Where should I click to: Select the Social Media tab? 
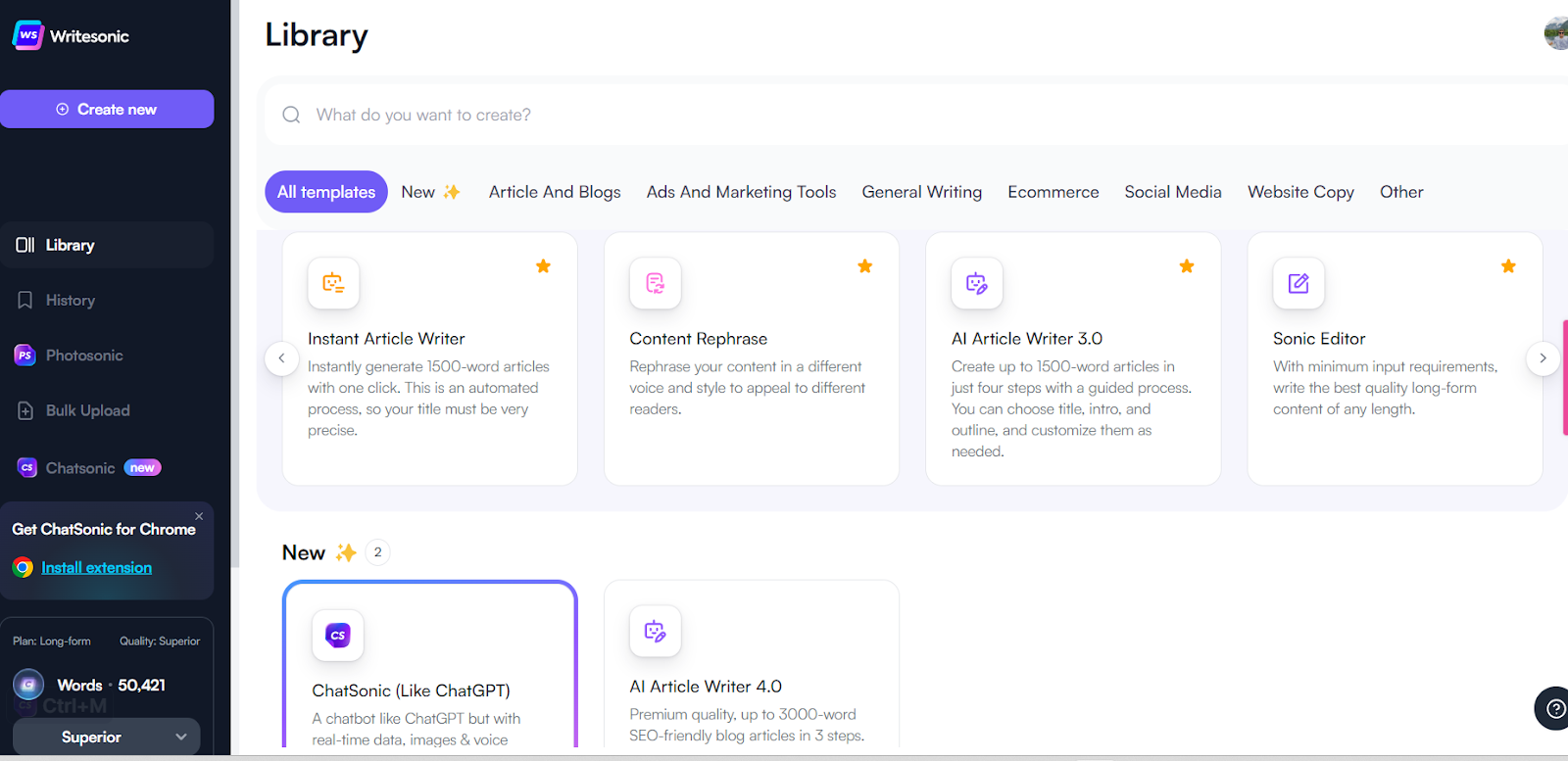1172,192
